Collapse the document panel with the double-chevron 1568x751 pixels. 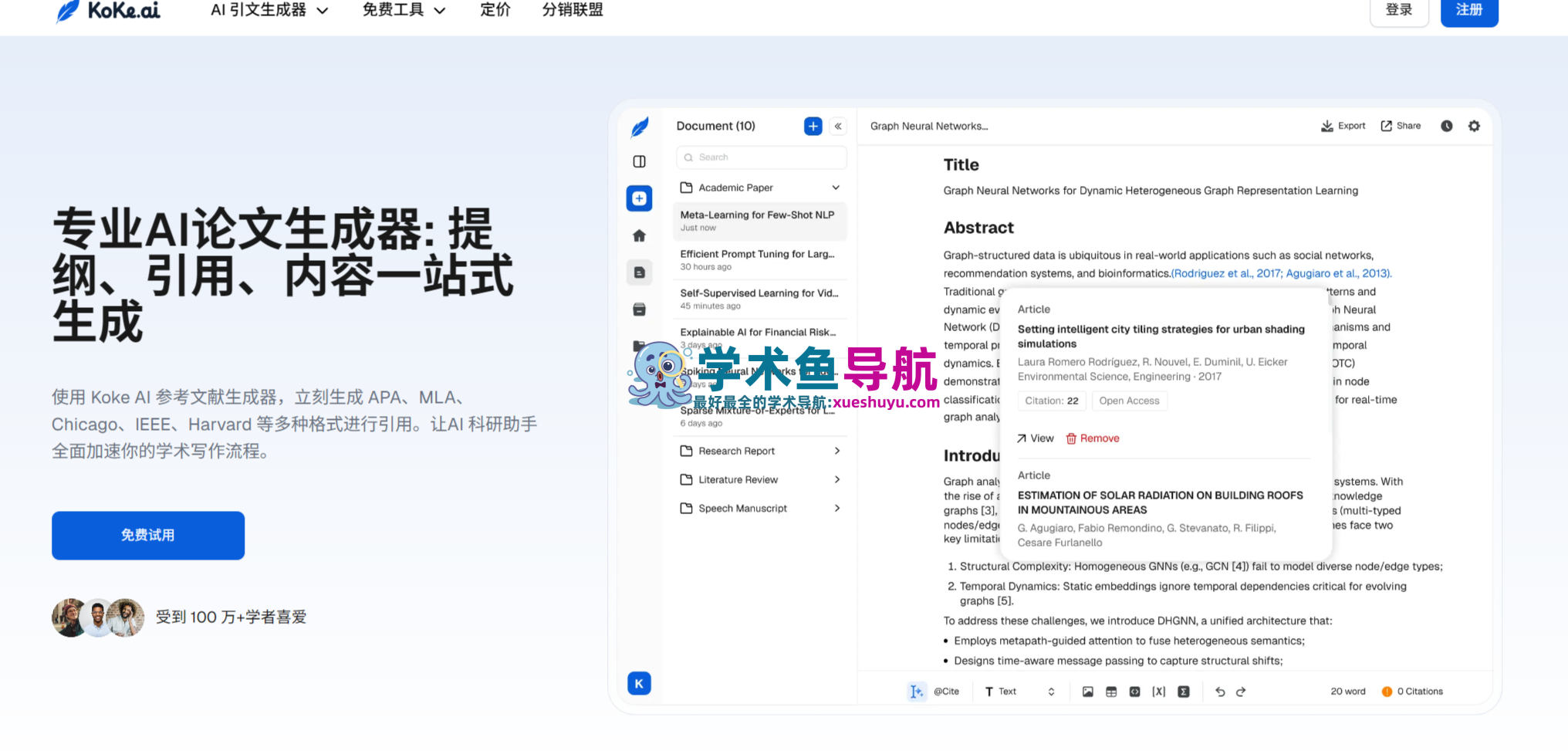click(x=838, y=127)
